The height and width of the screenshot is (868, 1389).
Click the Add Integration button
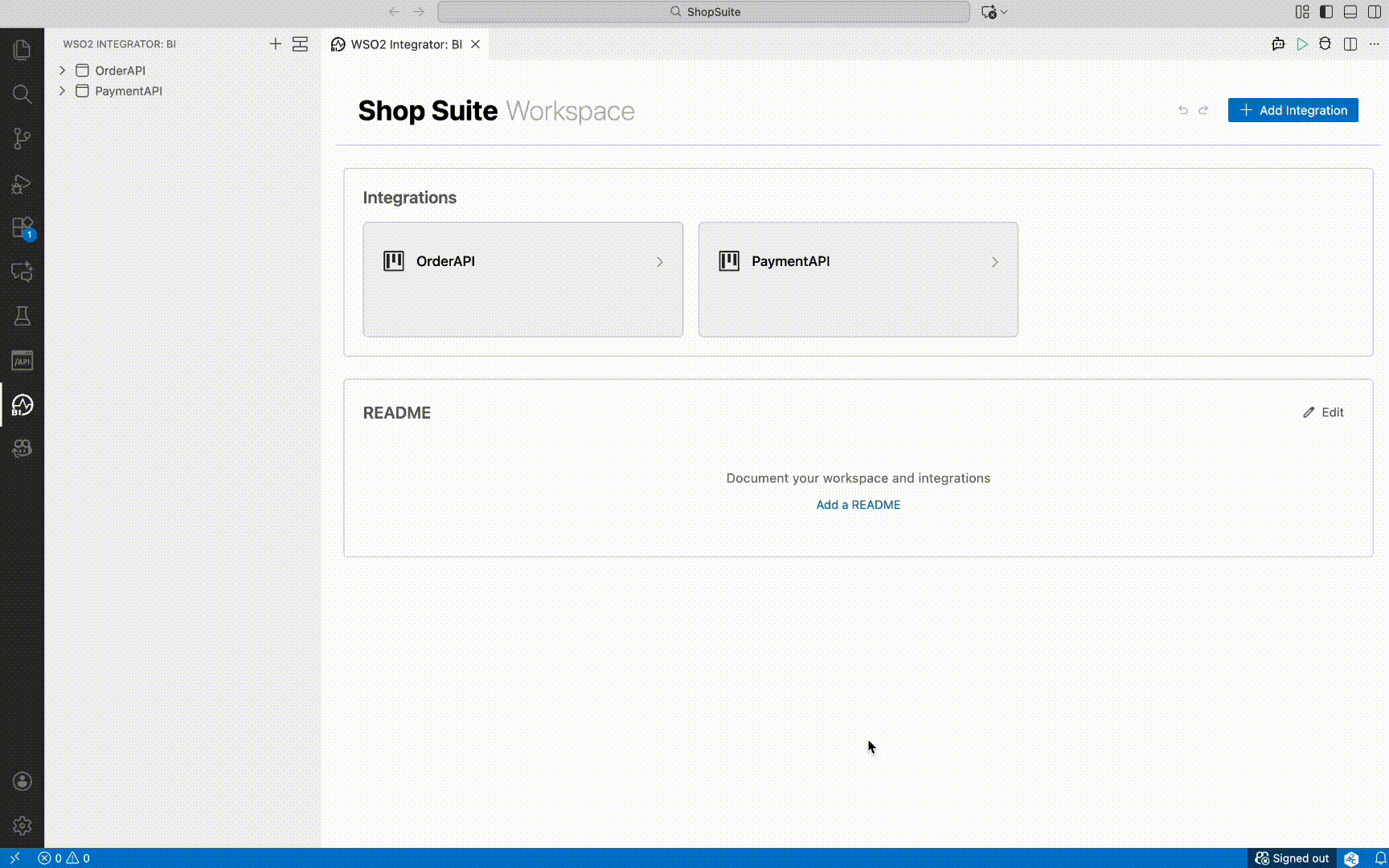[x=1292, y=110]
